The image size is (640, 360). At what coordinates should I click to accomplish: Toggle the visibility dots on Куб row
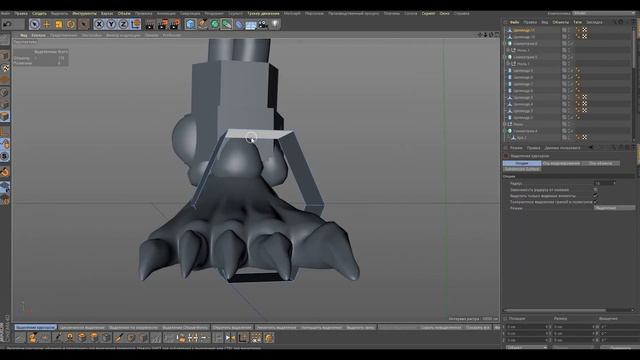point(569,138)
